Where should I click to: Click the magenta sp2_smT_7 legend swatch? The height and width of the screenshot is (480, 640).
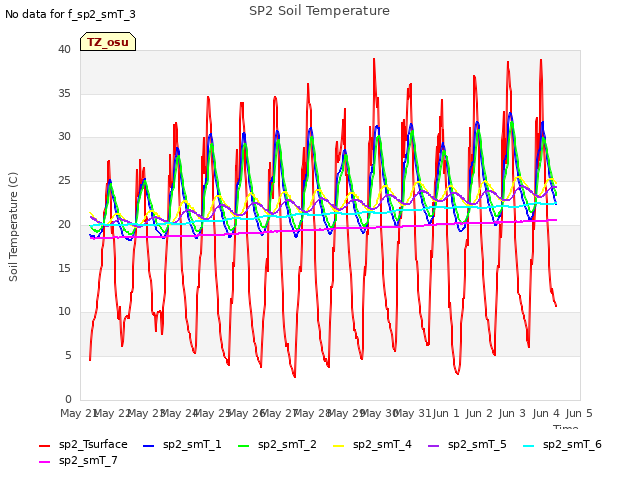click(x=44, y=462)
